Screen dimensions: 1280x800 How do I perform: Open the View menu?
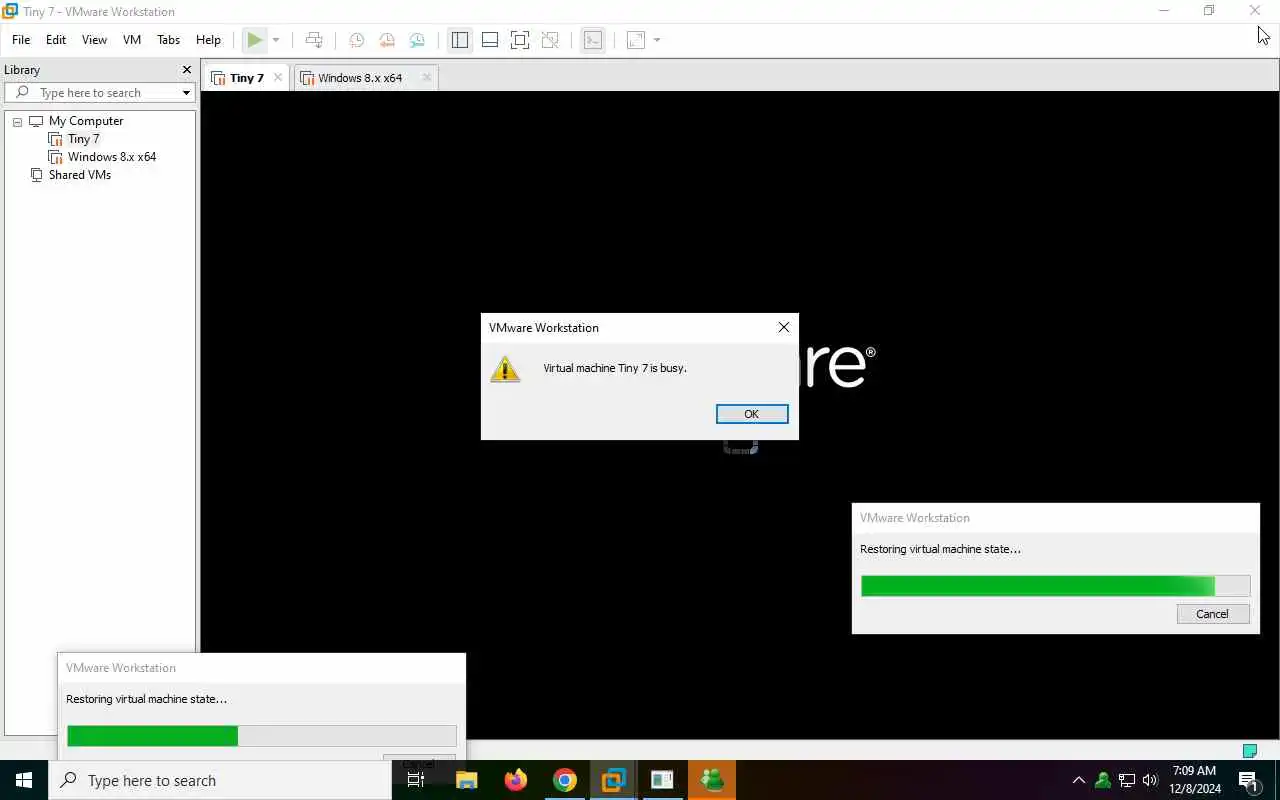[x=94, y=40]
